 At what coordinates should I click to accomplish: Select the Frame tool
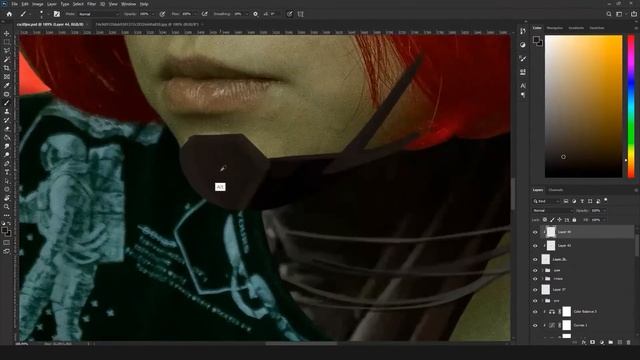click(x=7, y=76)
